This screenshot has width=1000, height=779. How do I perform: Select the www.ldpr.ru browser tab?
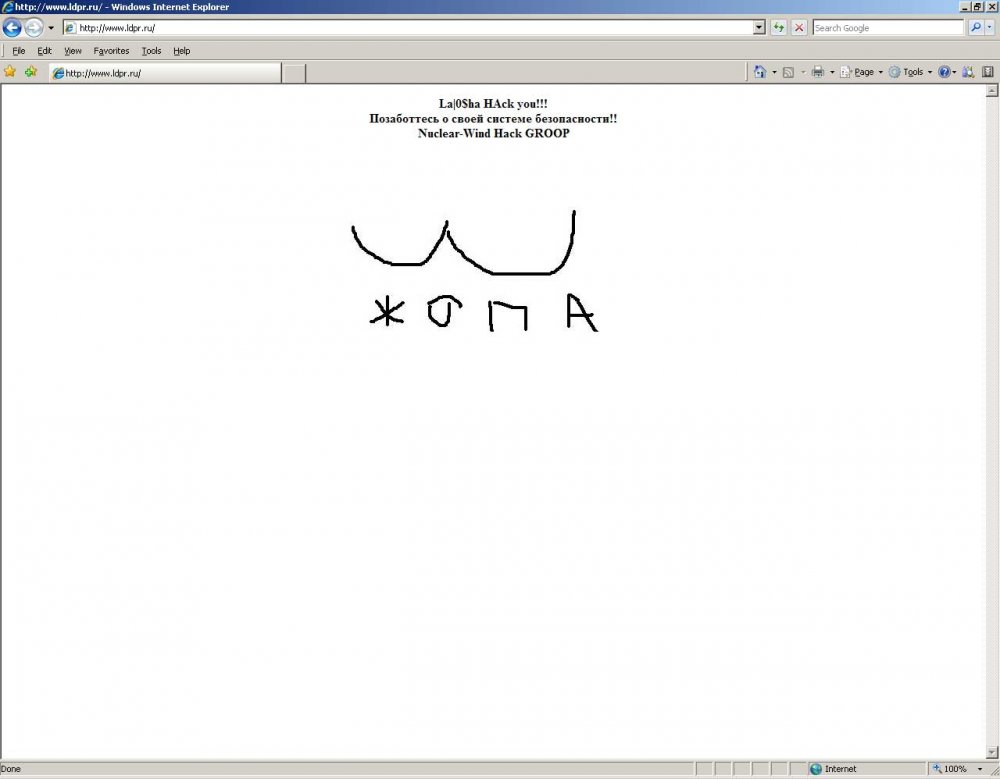[165, 73]
